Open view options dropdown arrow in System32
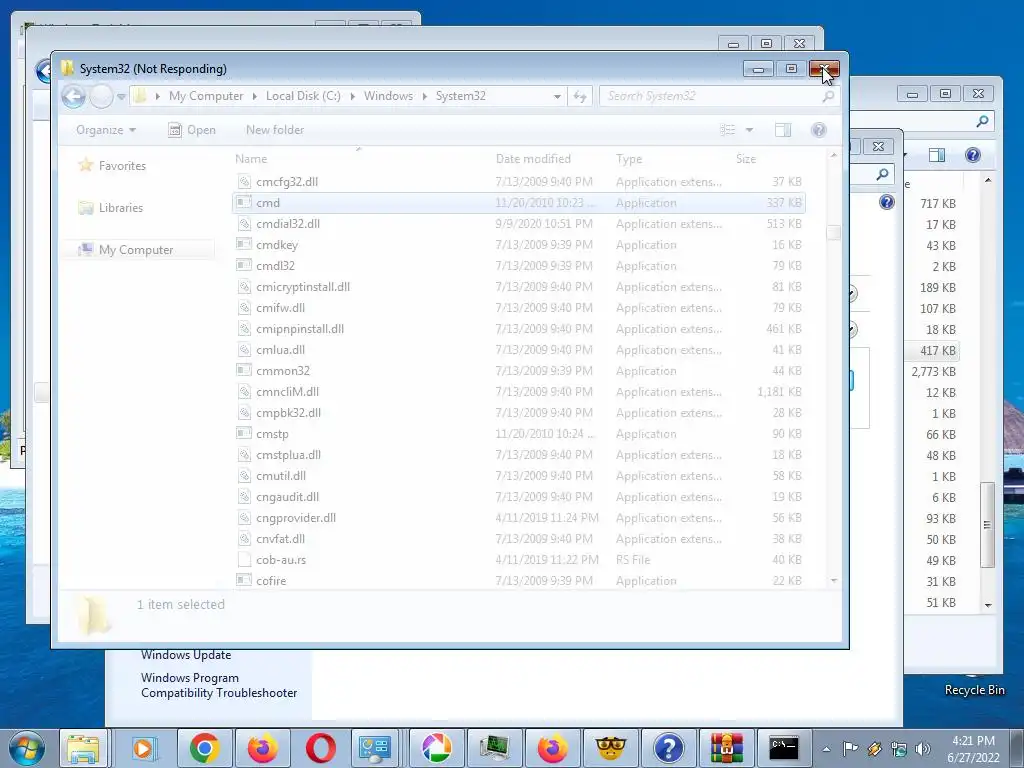Image resolution: width=1024 pixels, height=768 pixels. [749, 130]
